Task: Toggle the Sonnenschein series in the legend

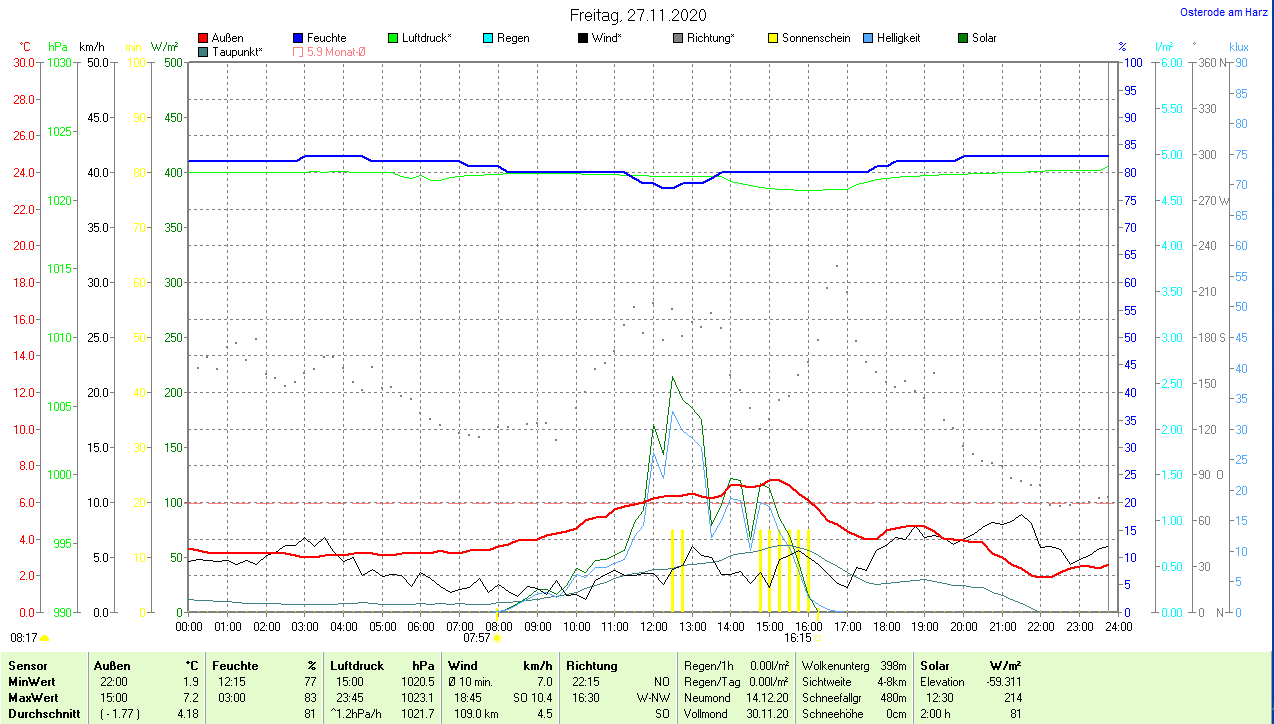Action: click(773, 38)
